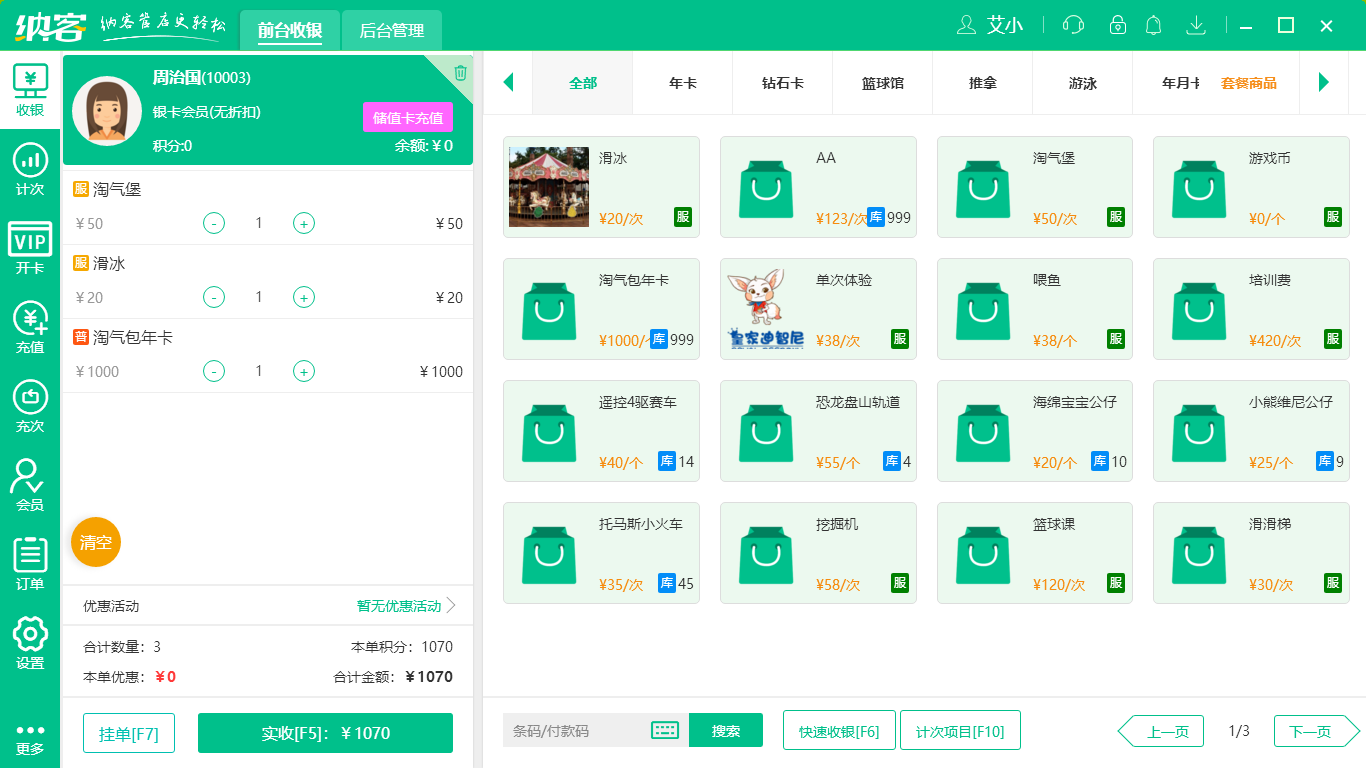
Task: Add the 游戏币 product to order
Action: pos(1251,187)
